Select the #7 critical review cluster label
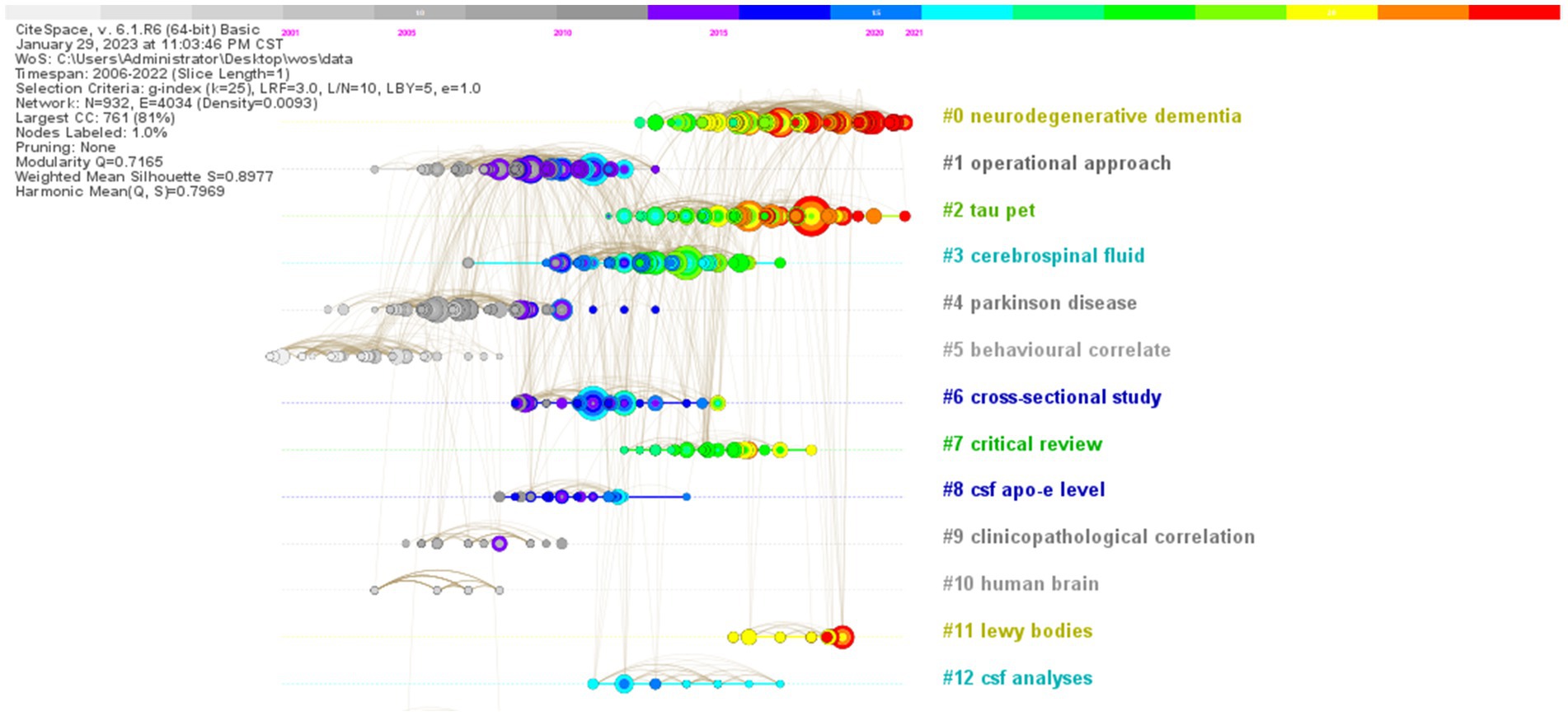This screenshot has width=1568, height=716. point(1022,444)
